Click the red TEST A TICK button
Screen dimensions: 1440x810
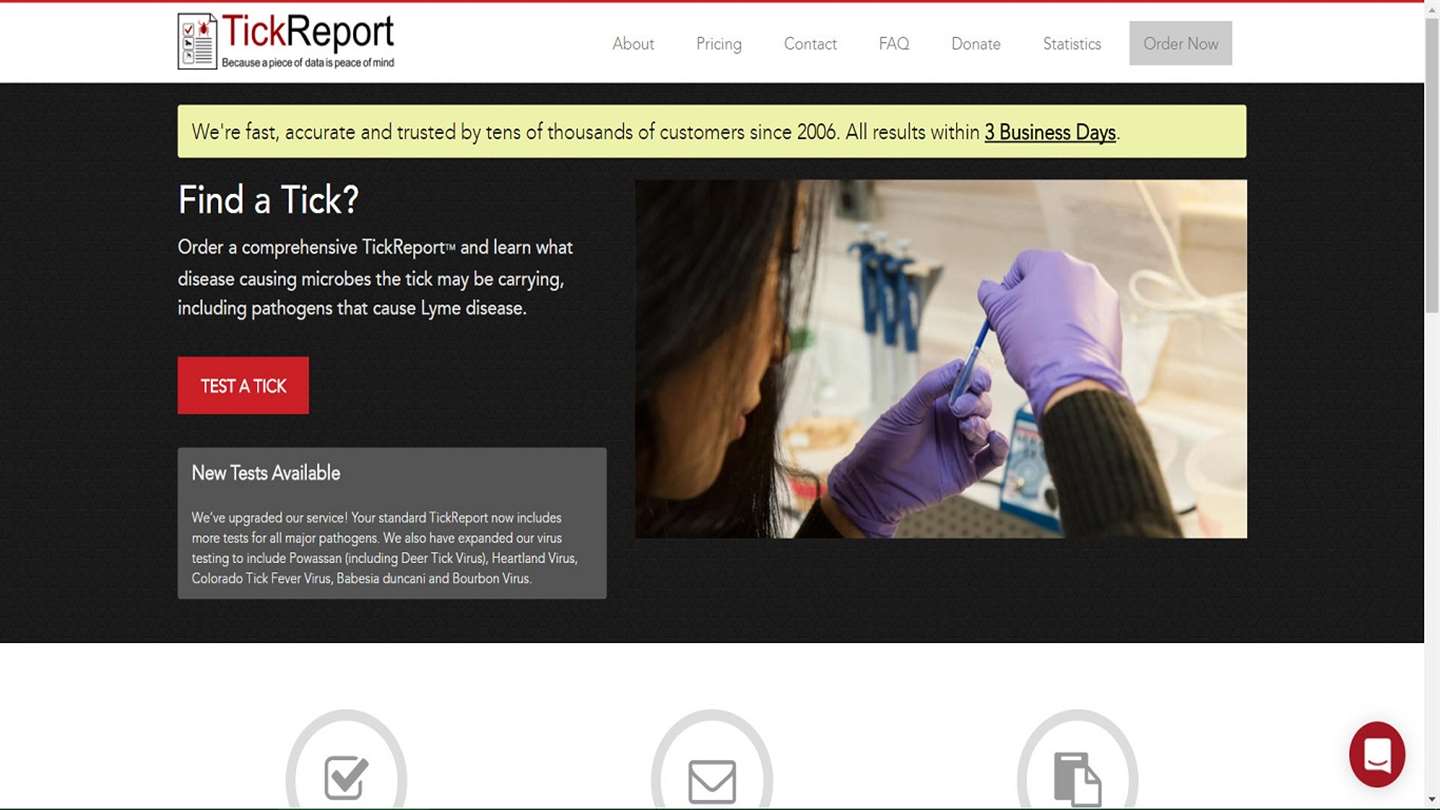[x=243, y=385]
